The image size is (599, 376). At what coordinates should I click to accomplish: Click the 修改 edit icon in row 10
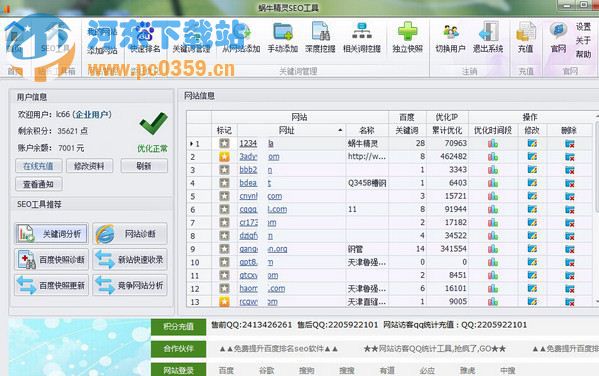pyautogui.click(x=532, y=262)
